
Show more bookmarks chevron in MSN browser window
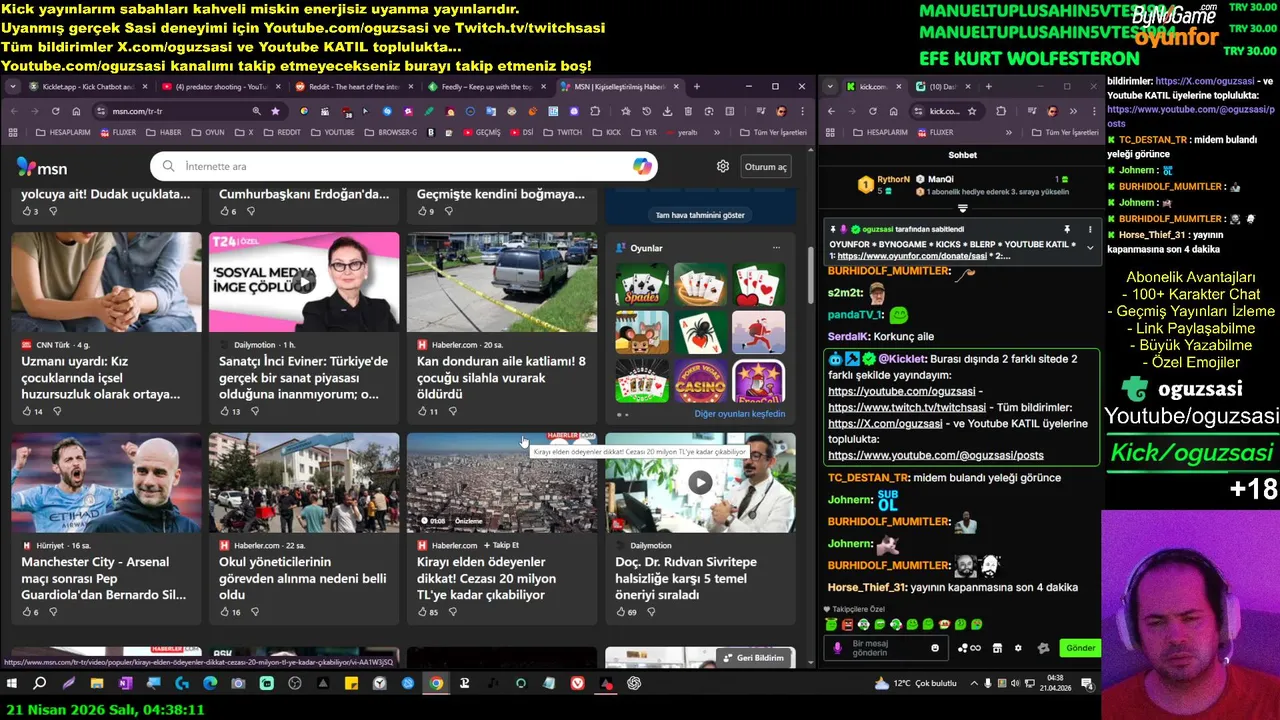716,132
